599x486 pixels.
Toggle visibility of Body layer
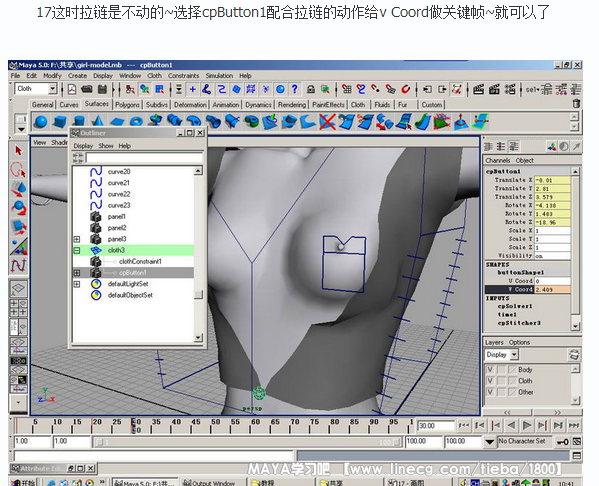coord(491,369)
